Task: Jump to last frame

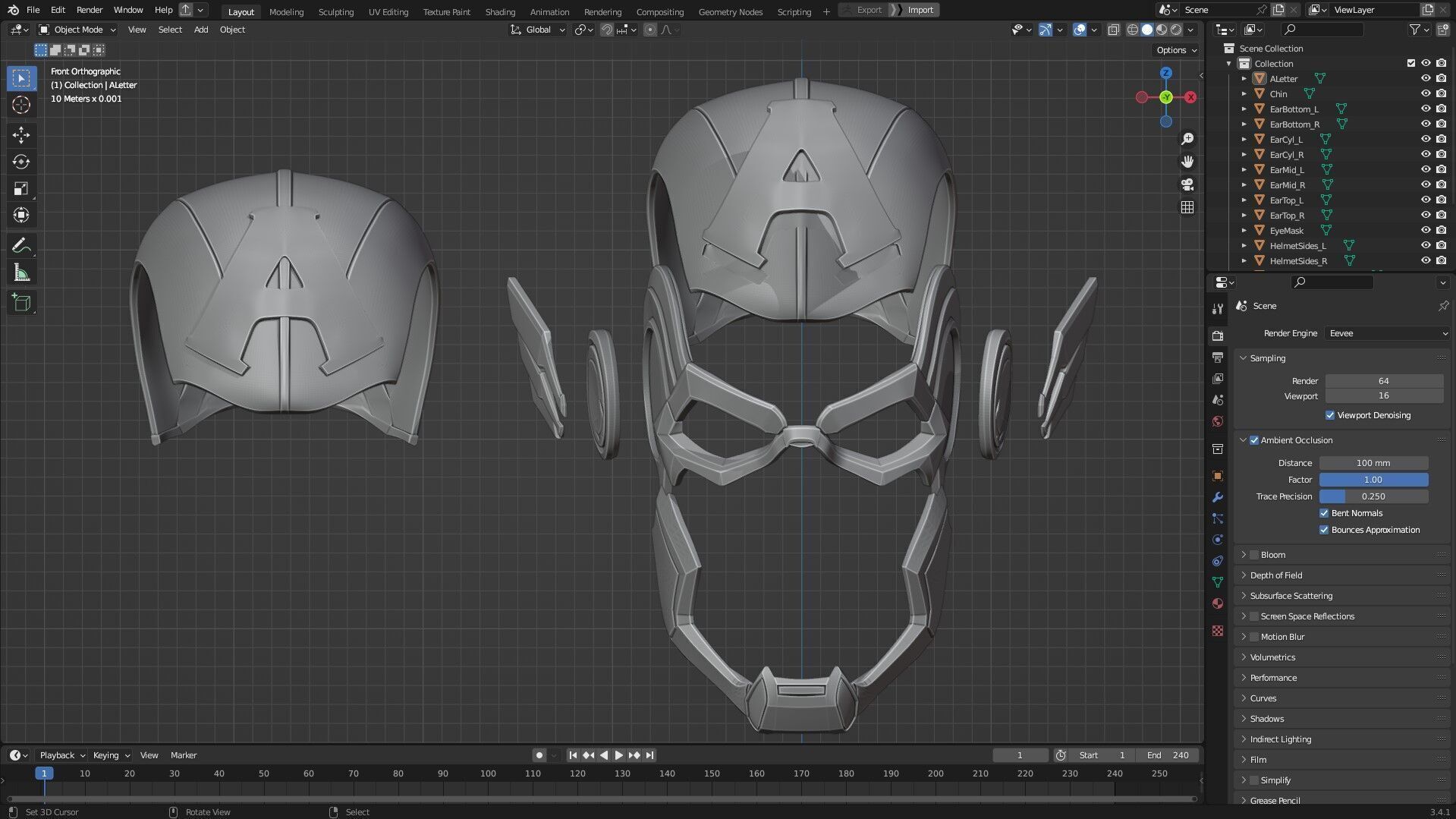Action: tap(649, 755)
